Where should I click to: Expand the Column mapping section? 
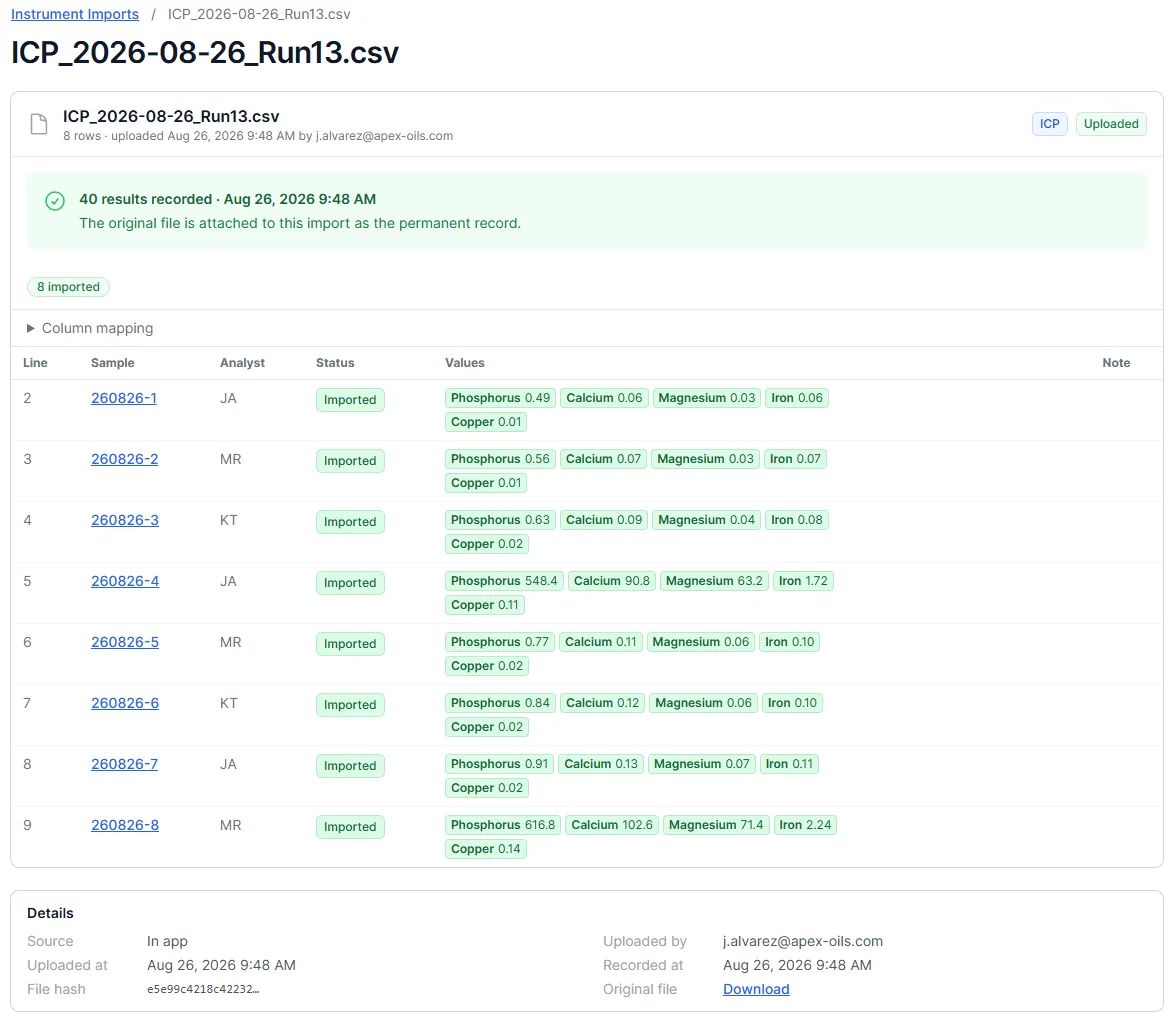click(90, 328)
